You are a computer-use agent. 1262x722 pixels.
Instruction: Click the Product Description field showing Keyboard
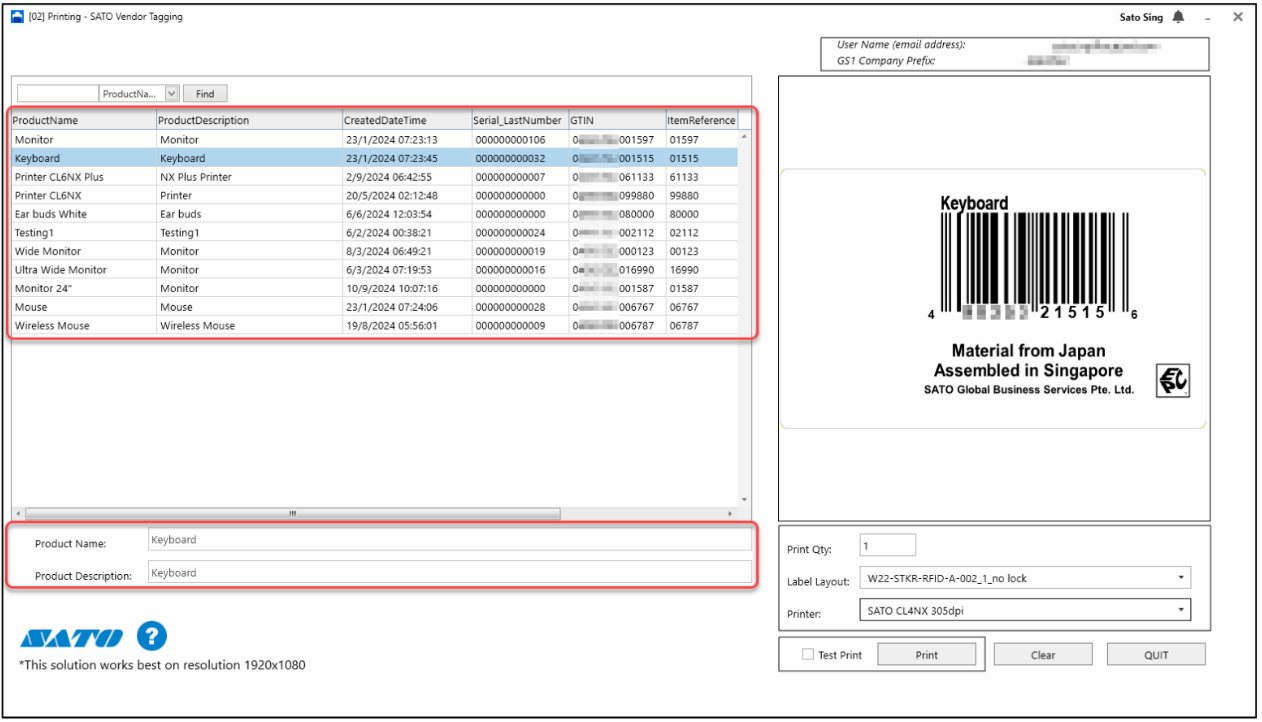(x=450, y=572)
